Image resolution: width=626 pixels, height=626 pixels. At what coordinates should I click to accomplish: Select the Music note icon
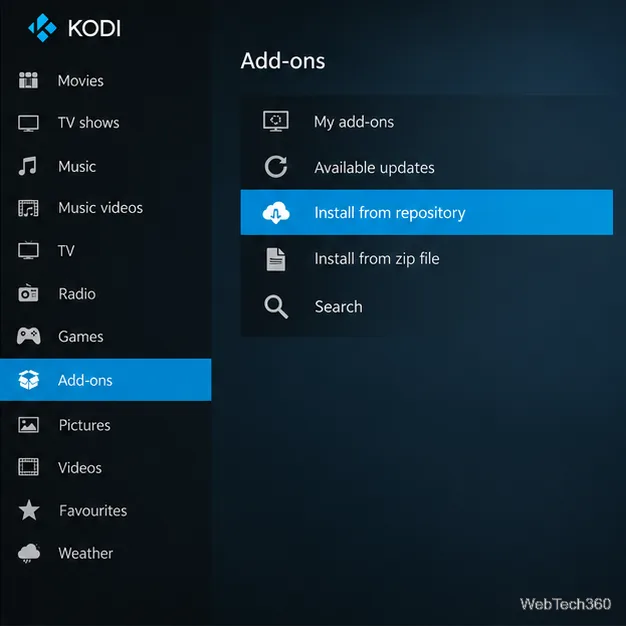(28, 166)
